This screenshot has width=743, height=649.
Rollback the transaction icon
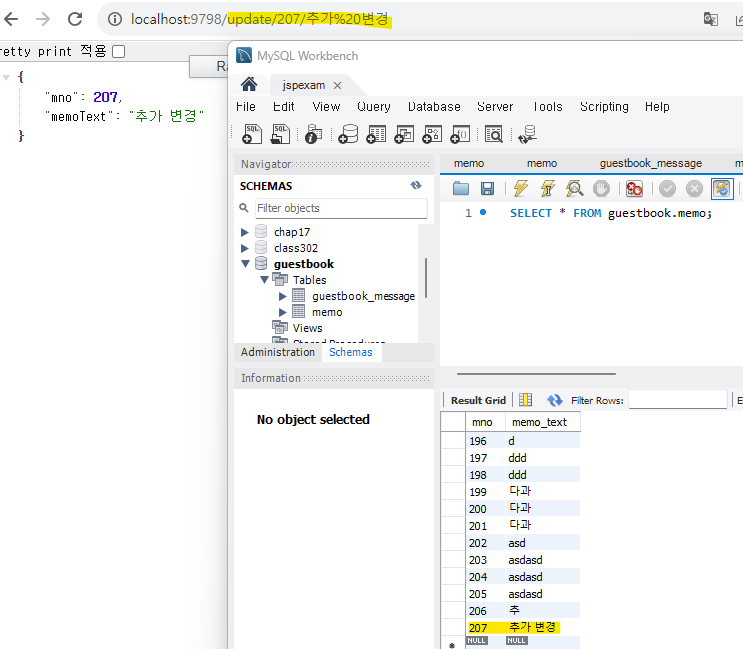coord(694,189)
